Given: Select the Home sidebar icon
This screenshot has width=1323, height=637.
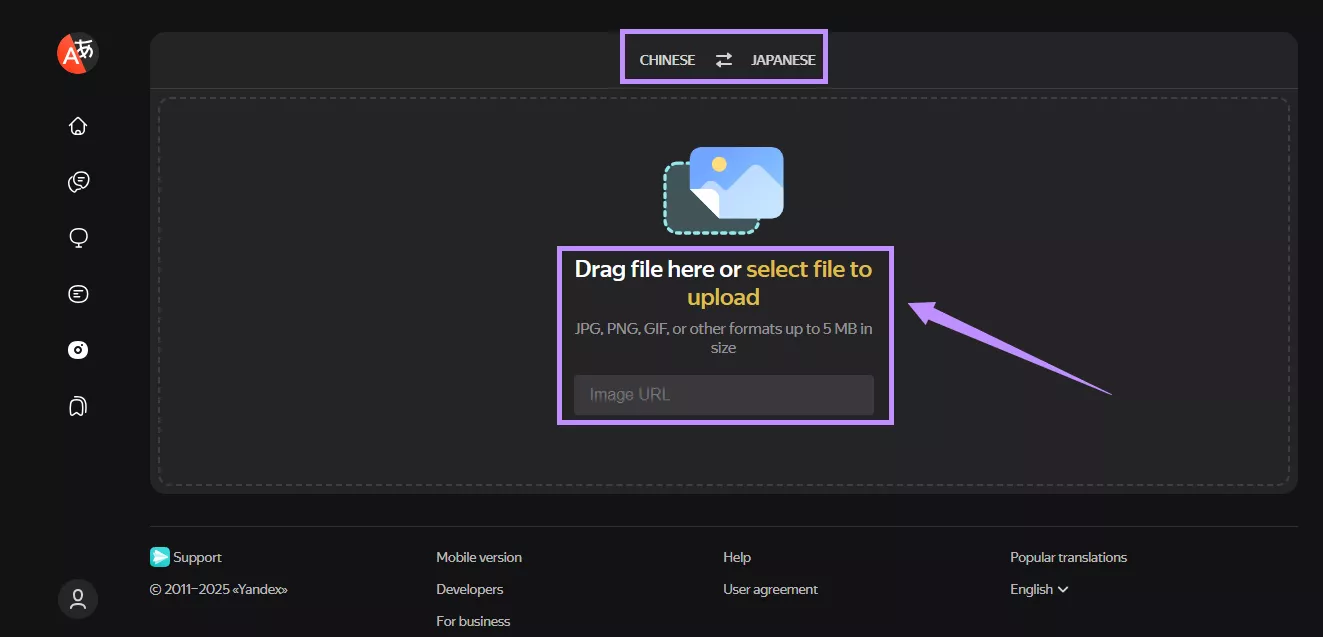Looking at the screenshot, I should (77, 125).
